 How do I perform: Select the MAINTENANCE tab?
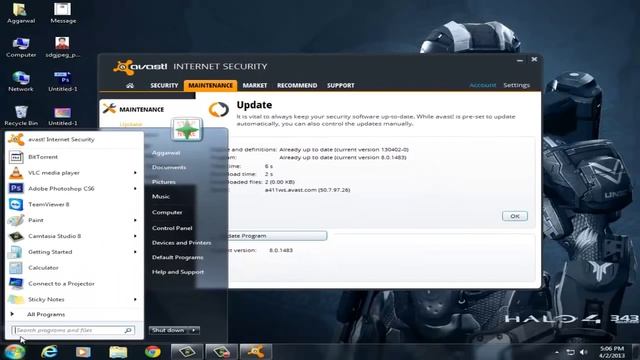coord(210,85)
